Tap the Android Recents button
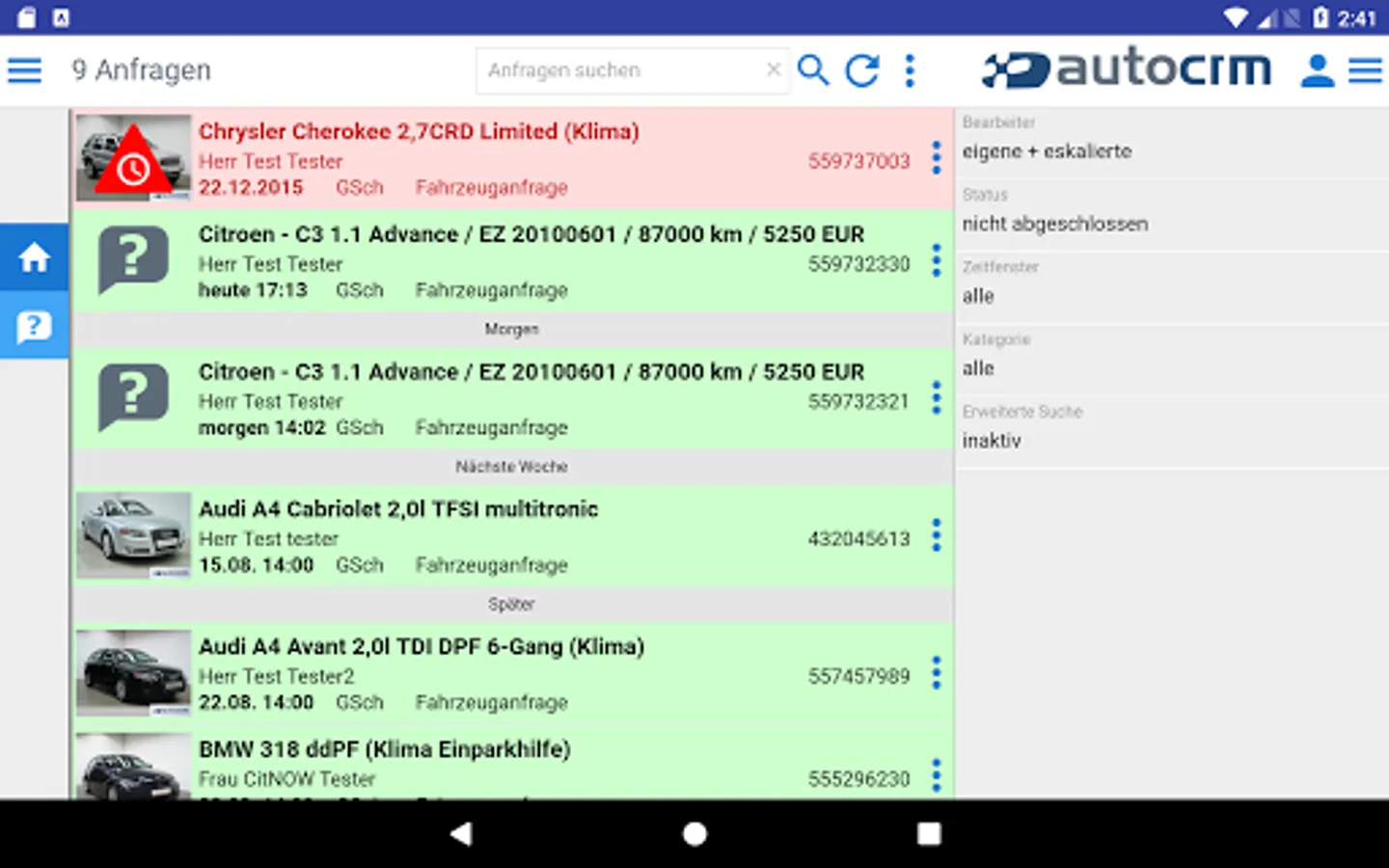This screenshot has height=868, width=1389. [929, 833]
